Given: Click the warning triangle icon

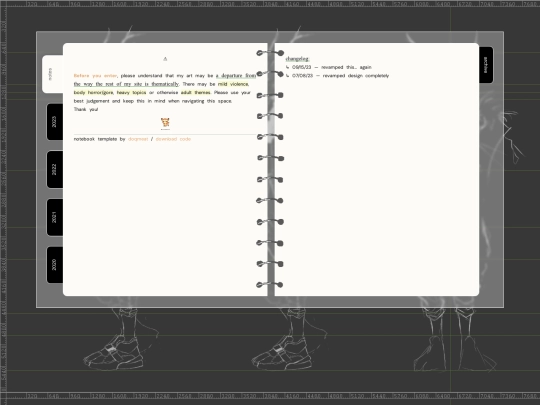Looking at the screenshot, I should tap(165, 59).
